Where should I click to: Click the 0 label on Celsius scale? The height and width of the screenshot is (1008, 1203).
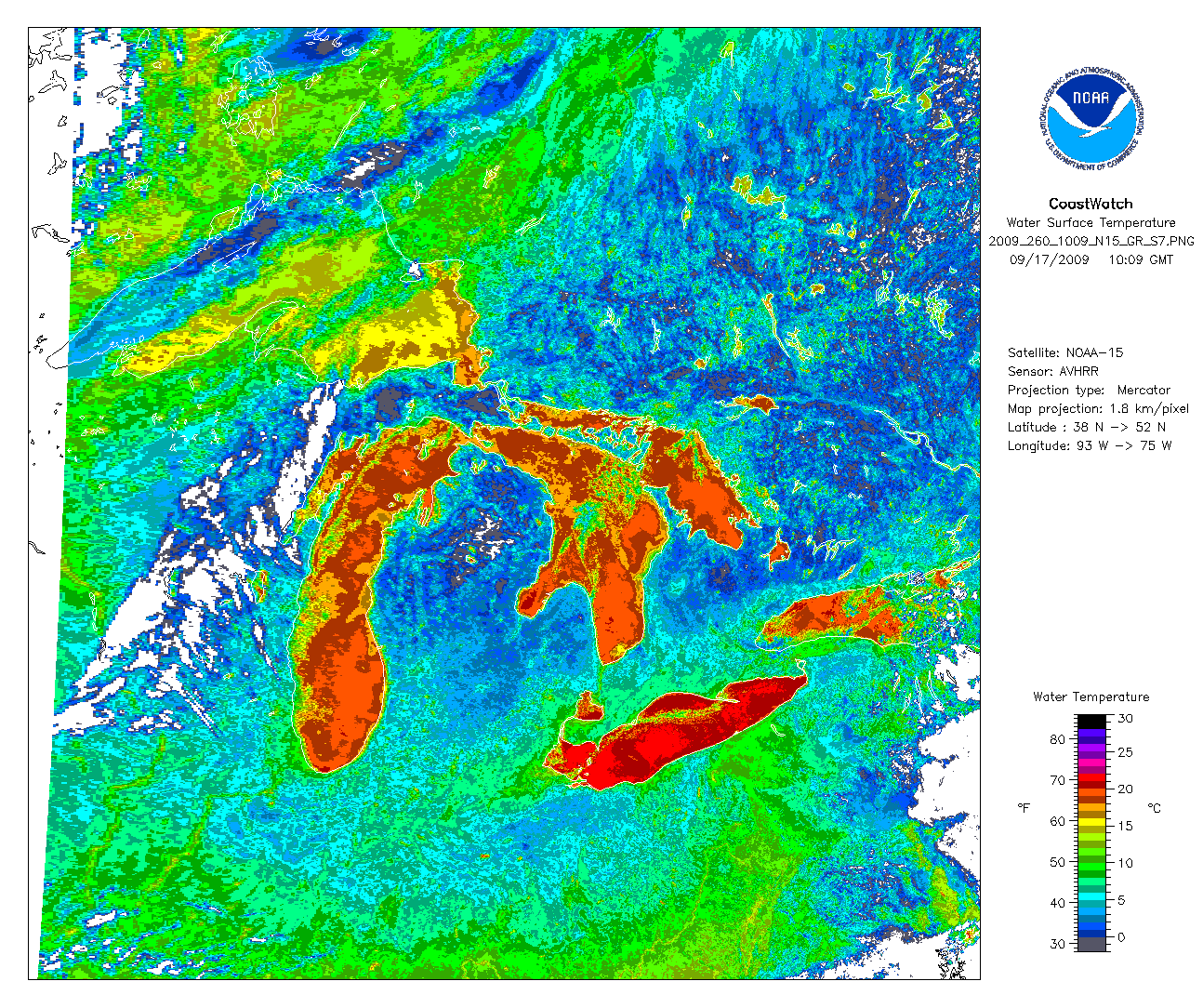(1121, 937)
